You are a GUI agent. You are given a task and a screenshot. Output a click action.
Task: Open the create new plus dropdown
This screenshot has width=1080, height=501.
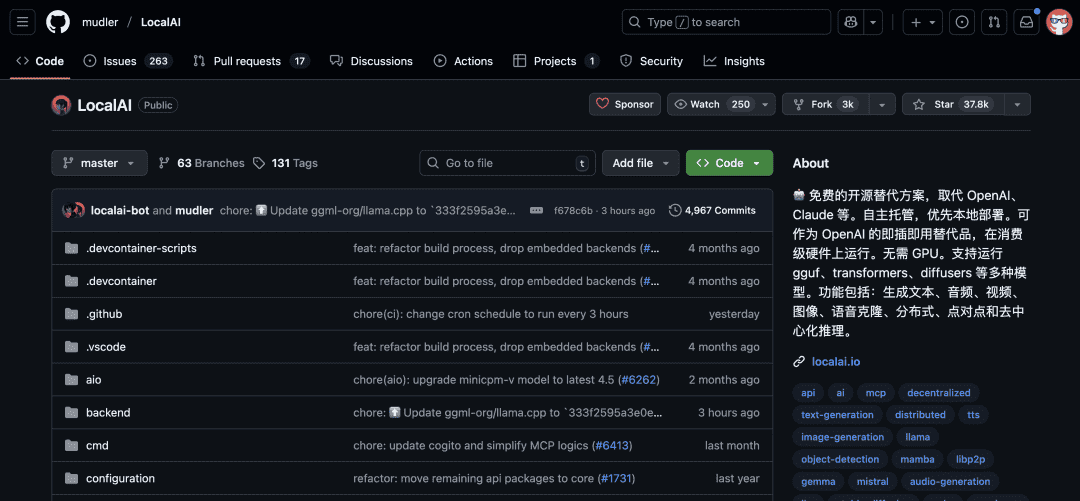pos(923,22)
